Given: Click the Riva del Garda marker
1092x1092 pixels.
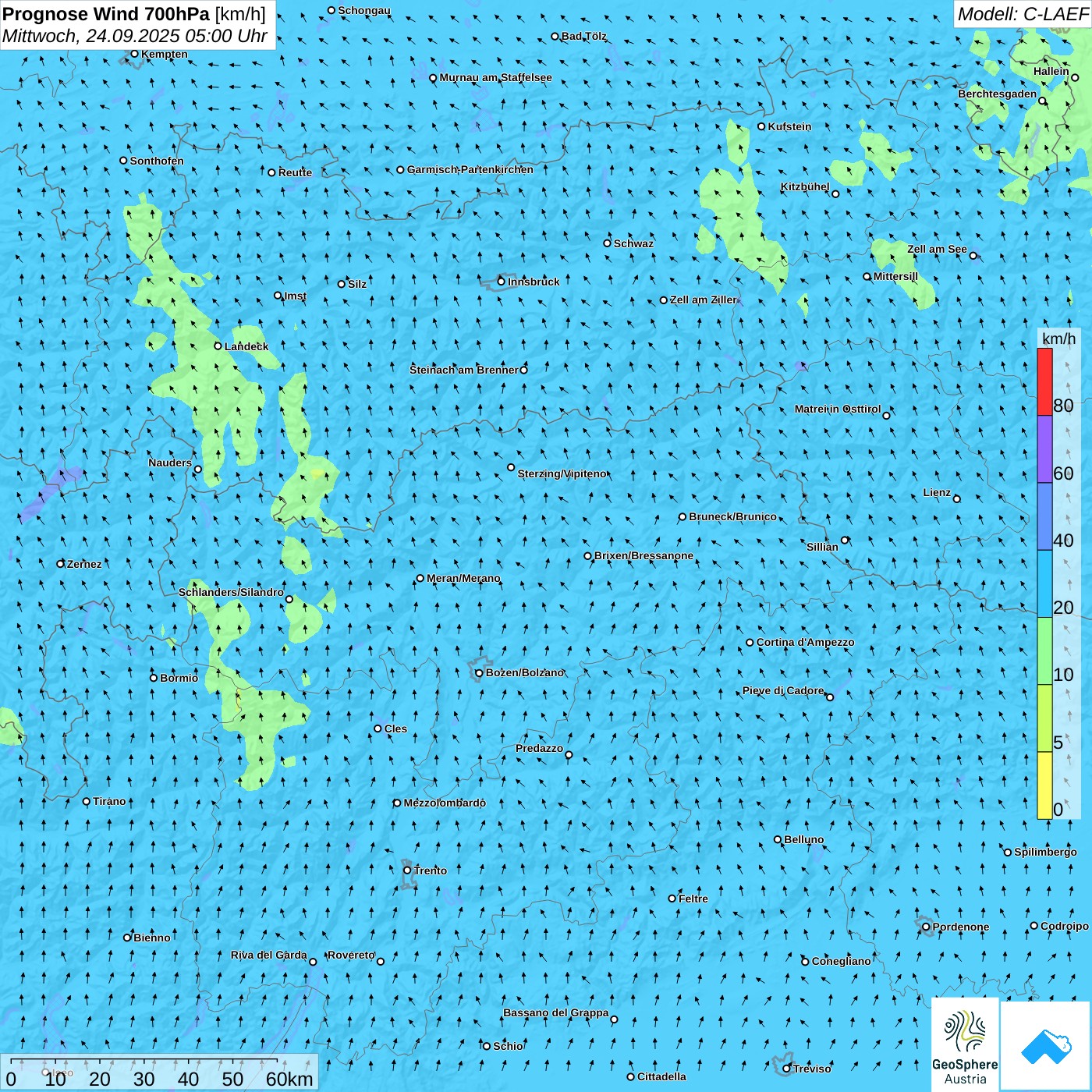Looking at the screenshot, I should pyautogui.click(x=313, y=962).
